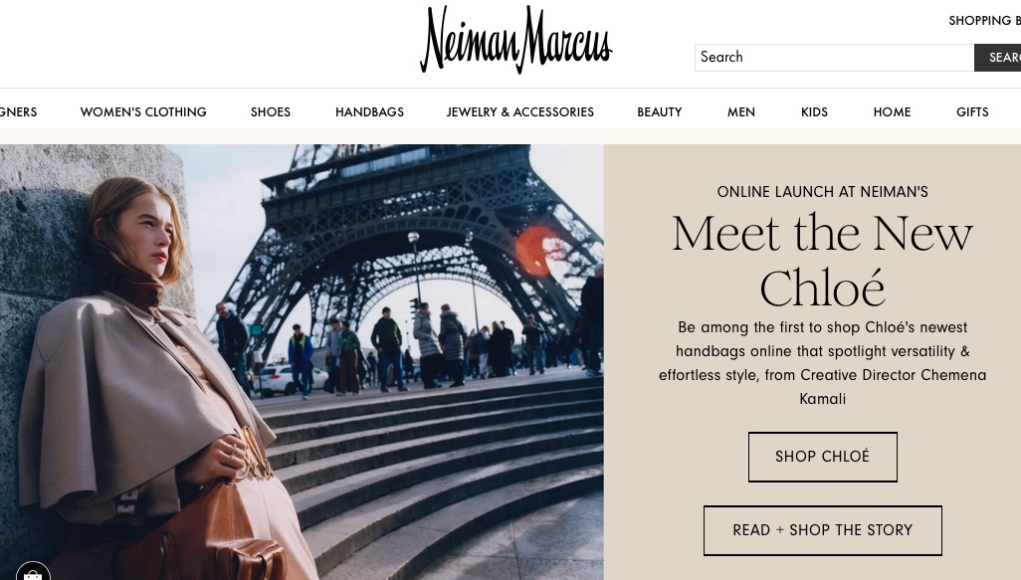Click the Shop Chloé button
Screen dimensions: 1021x580
pyautogui.click(x=822, y=457)
